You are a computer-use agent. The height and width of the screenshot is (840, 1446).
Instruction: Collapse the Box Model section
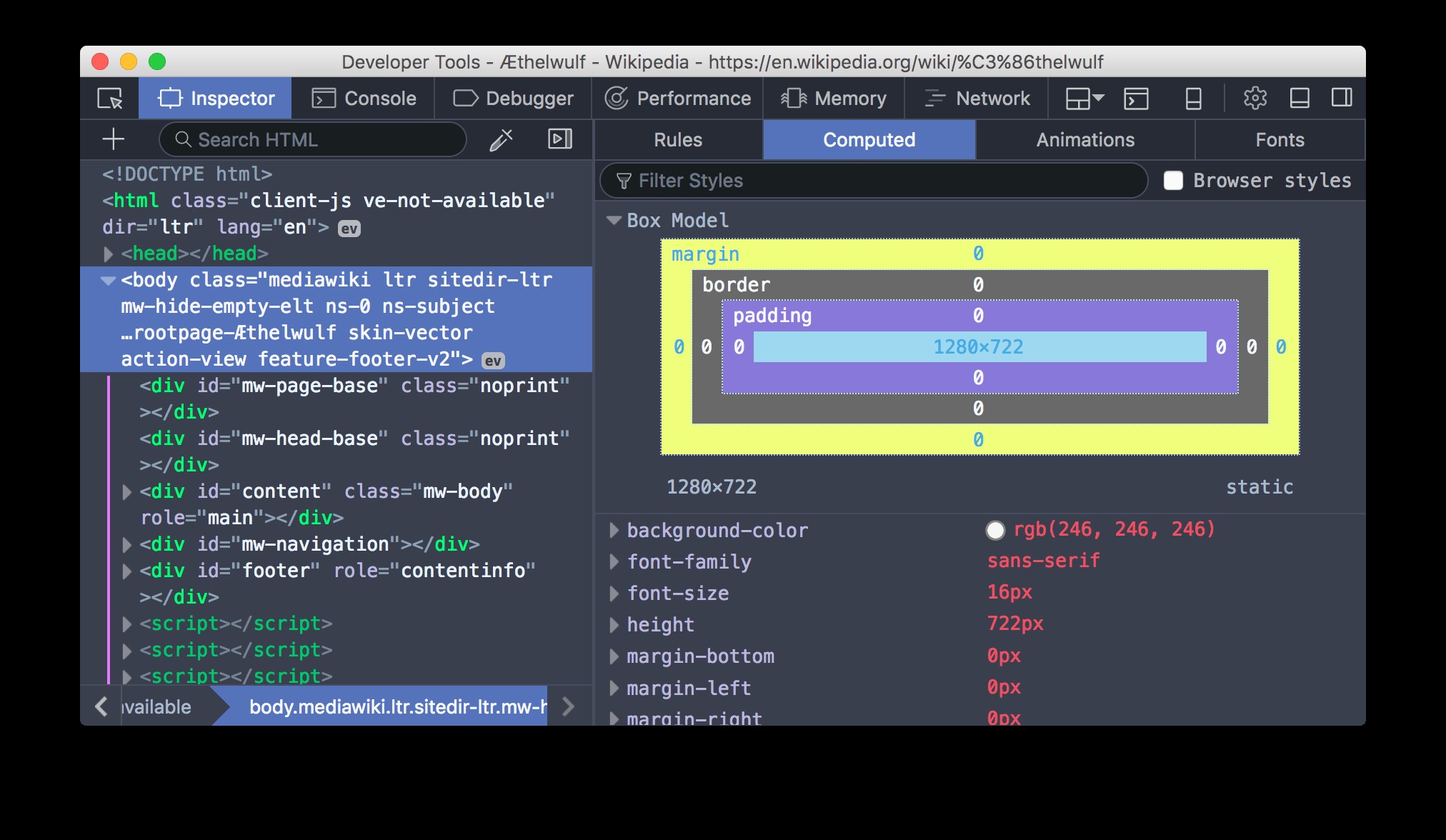tap(614, 220)
